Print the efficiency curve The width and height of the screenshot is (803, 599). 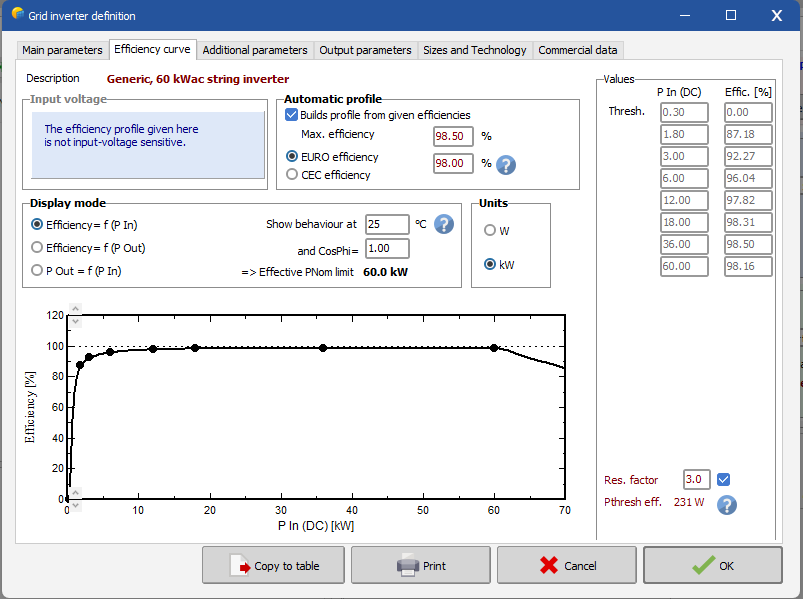click(420, 565)
